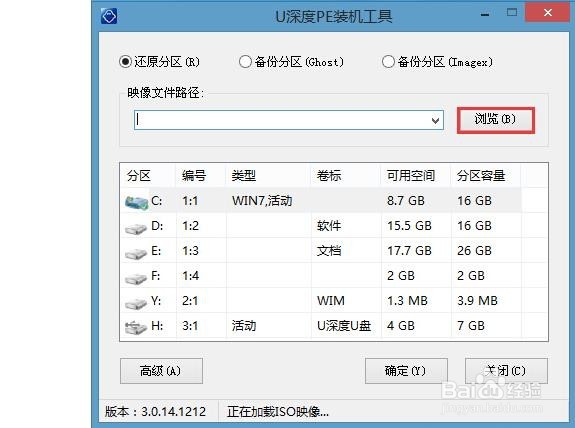Select the D: drive icon
This screenshot has width=575, height=428.
point(136,228)
